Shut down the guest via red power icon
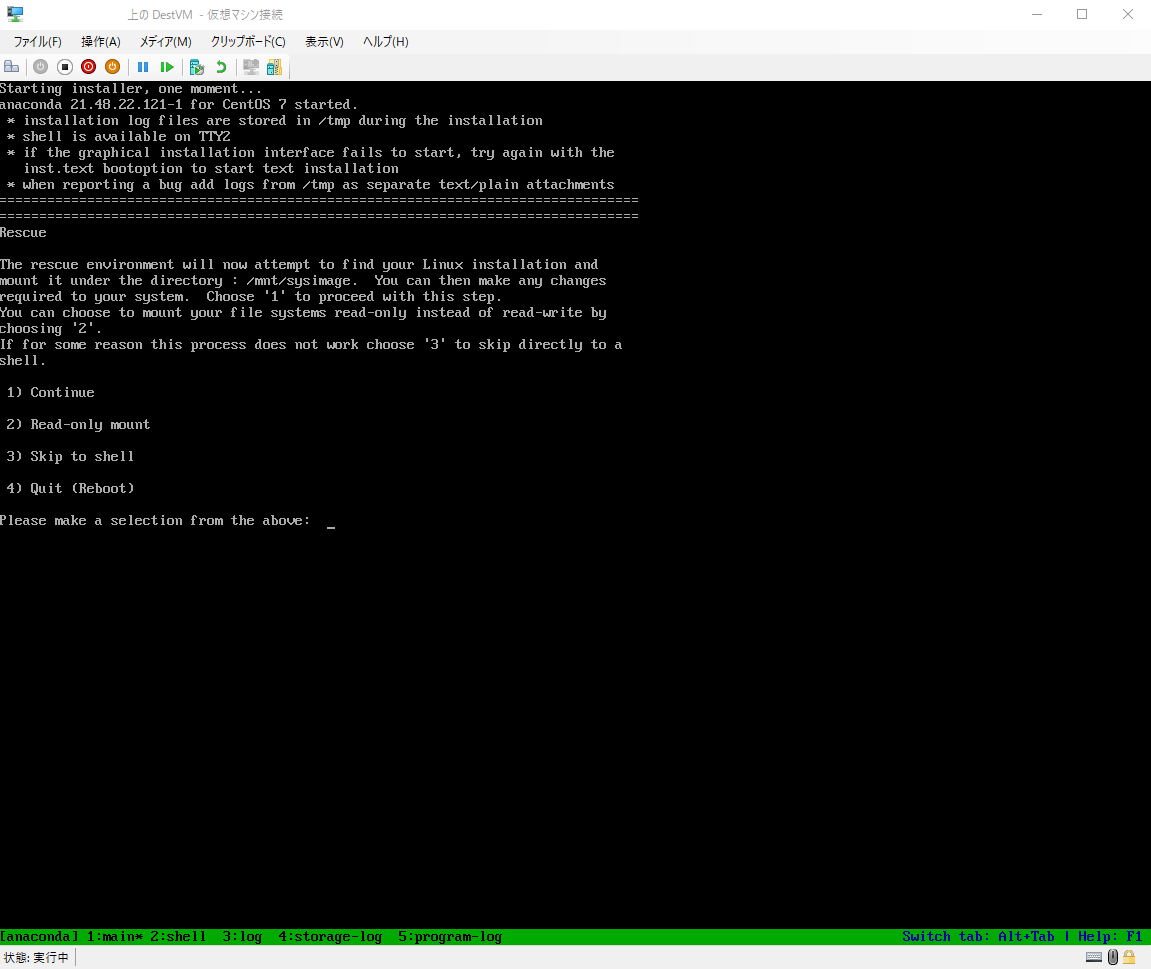The width and height of the screenshot is (1151, 969). [x=88, y=66]
